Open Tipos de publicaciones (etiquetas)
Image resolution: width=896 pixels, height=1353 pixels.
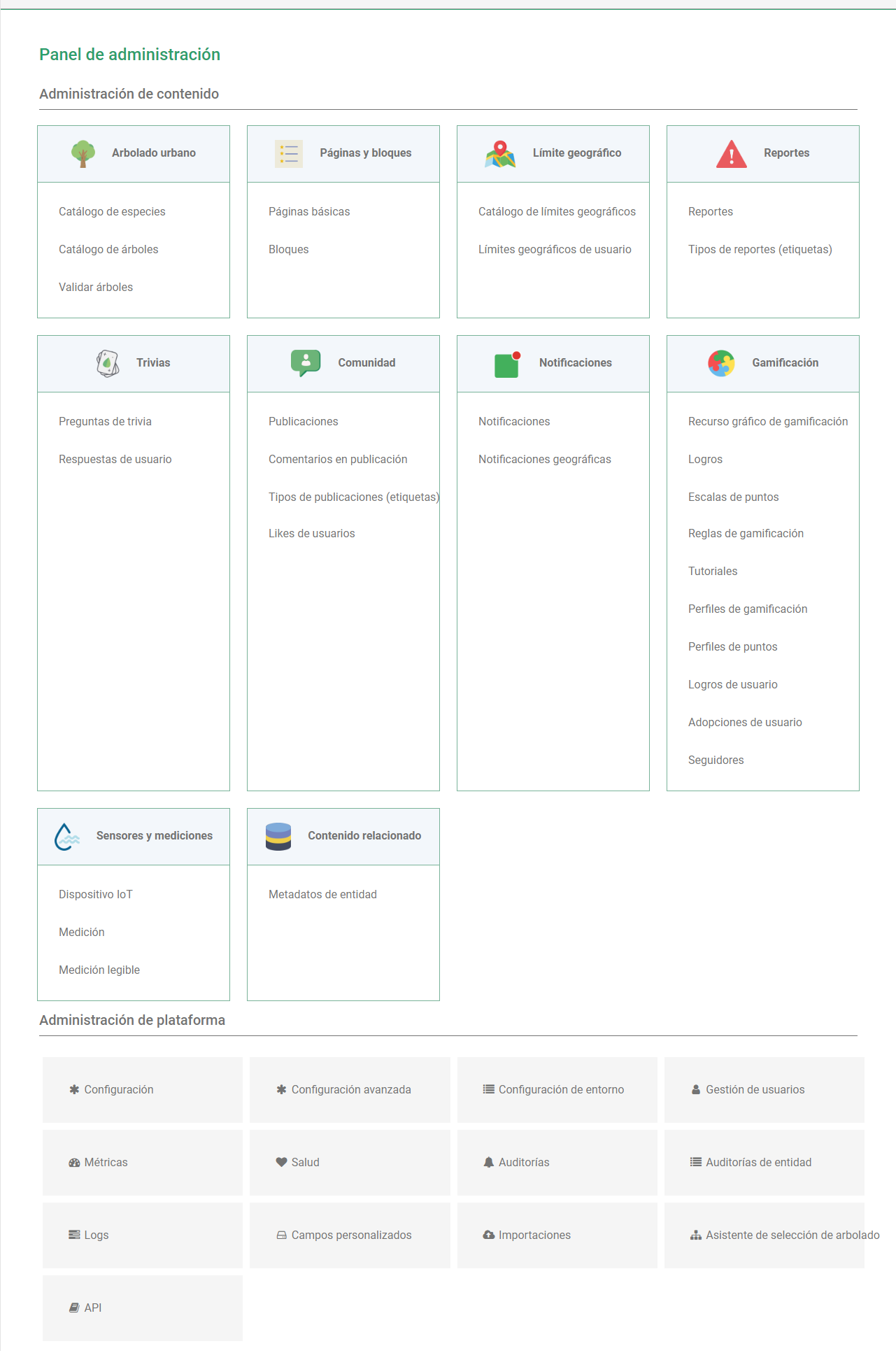click(x=354, y=497)
